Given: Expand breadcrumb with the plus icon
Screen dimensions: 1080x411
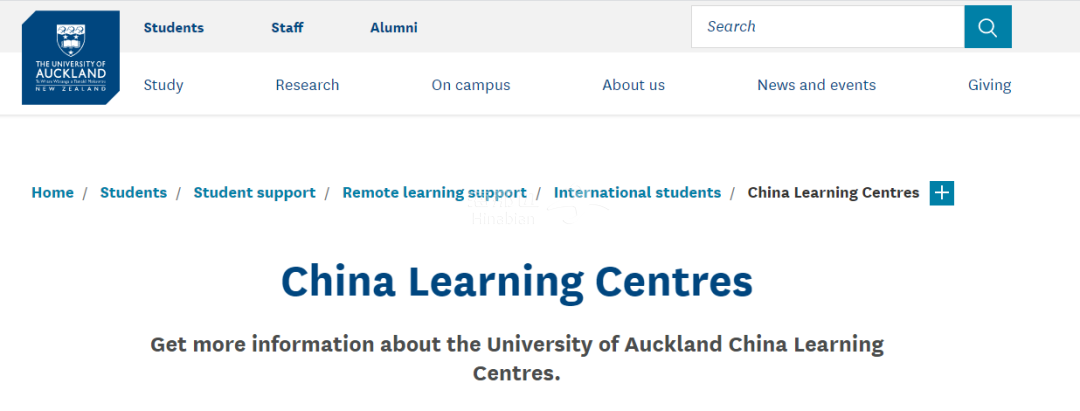Looking at the screenshot, I should [941, 193].
